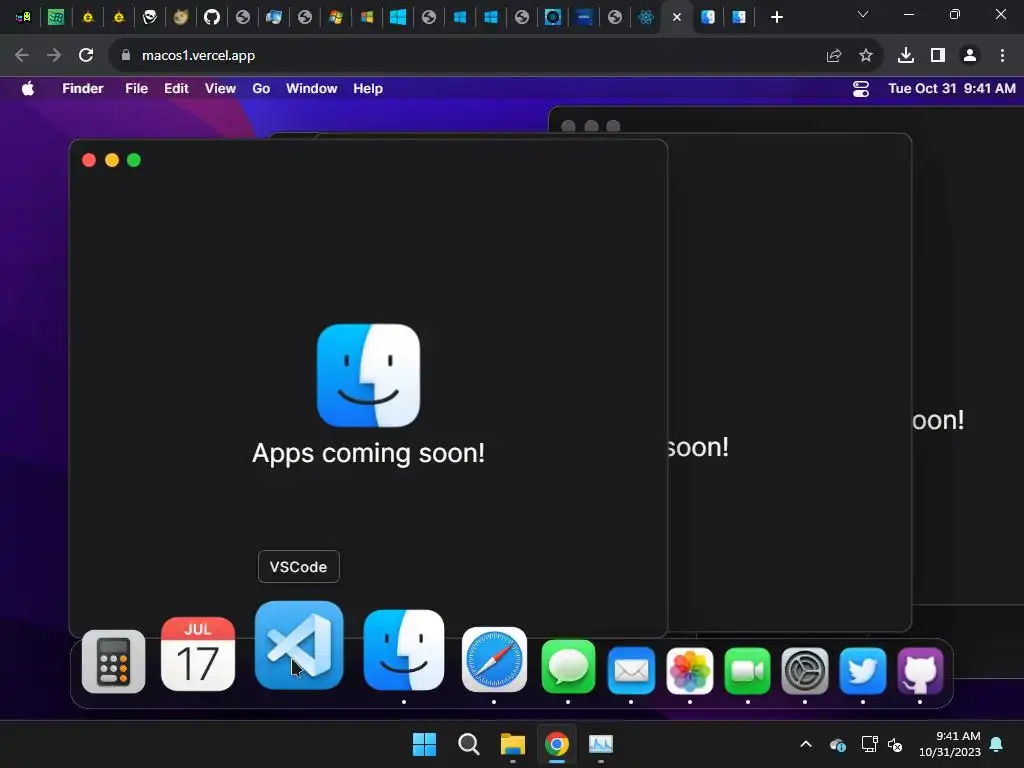Screen dimensions: 1024x768
Task: Launch FaceTime from the dock
Action: coord(748,670)
